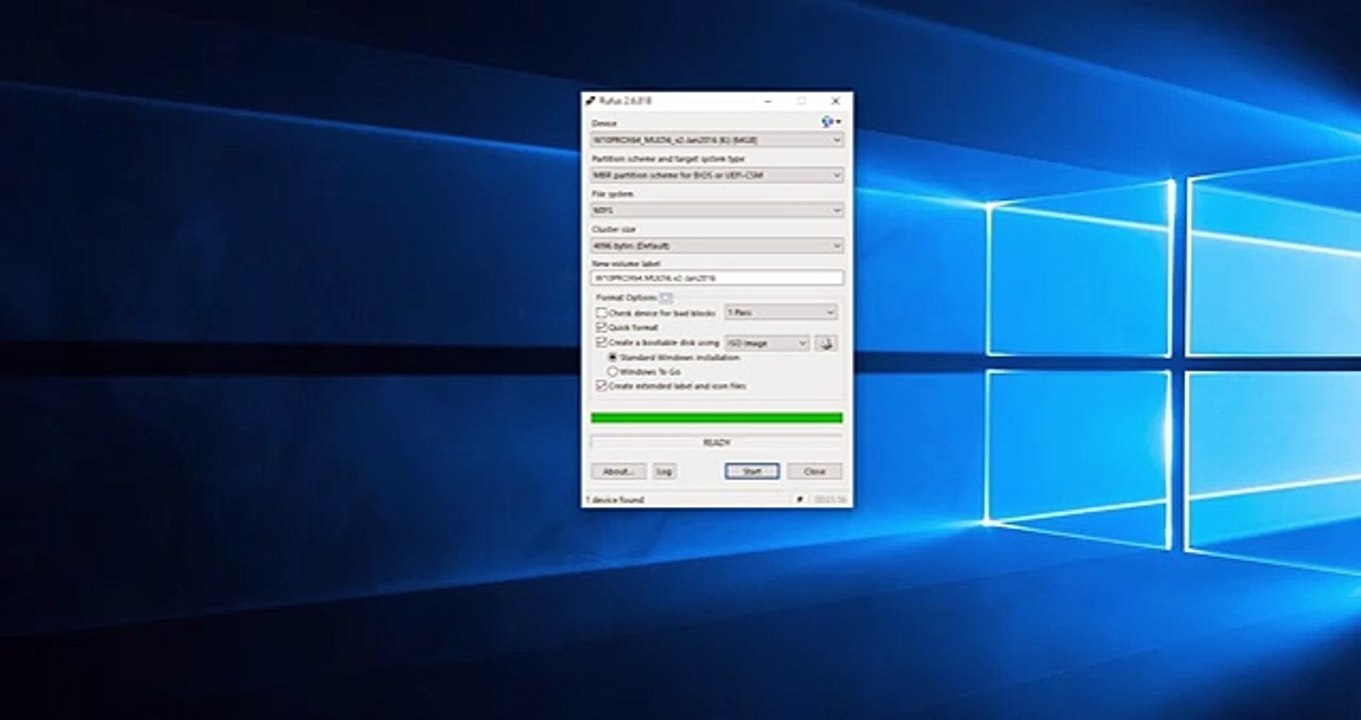
Task: Expand the Cluster size dropdown
Action: point(717,245)
